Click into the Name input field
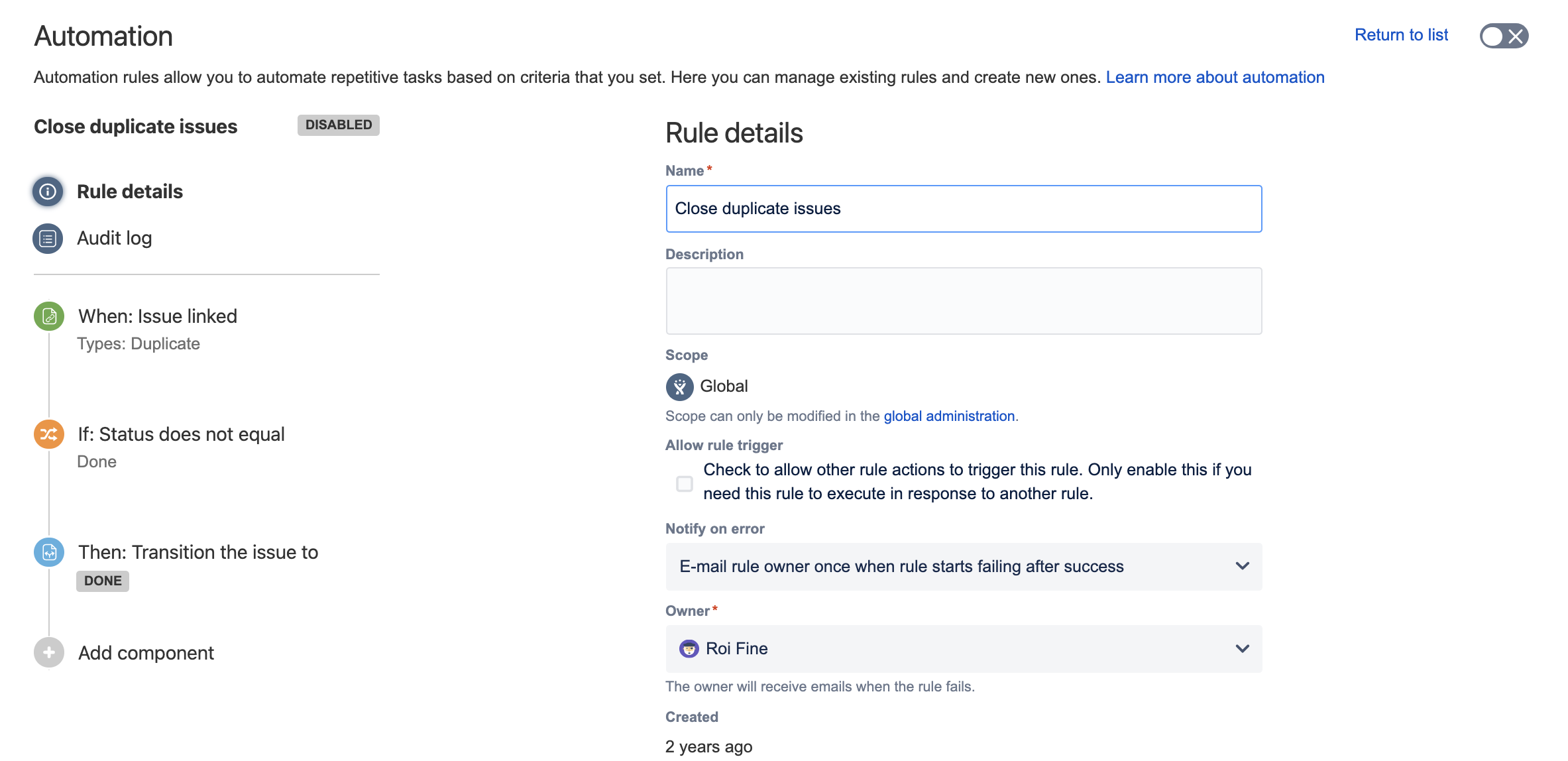 tap(964, 209)
